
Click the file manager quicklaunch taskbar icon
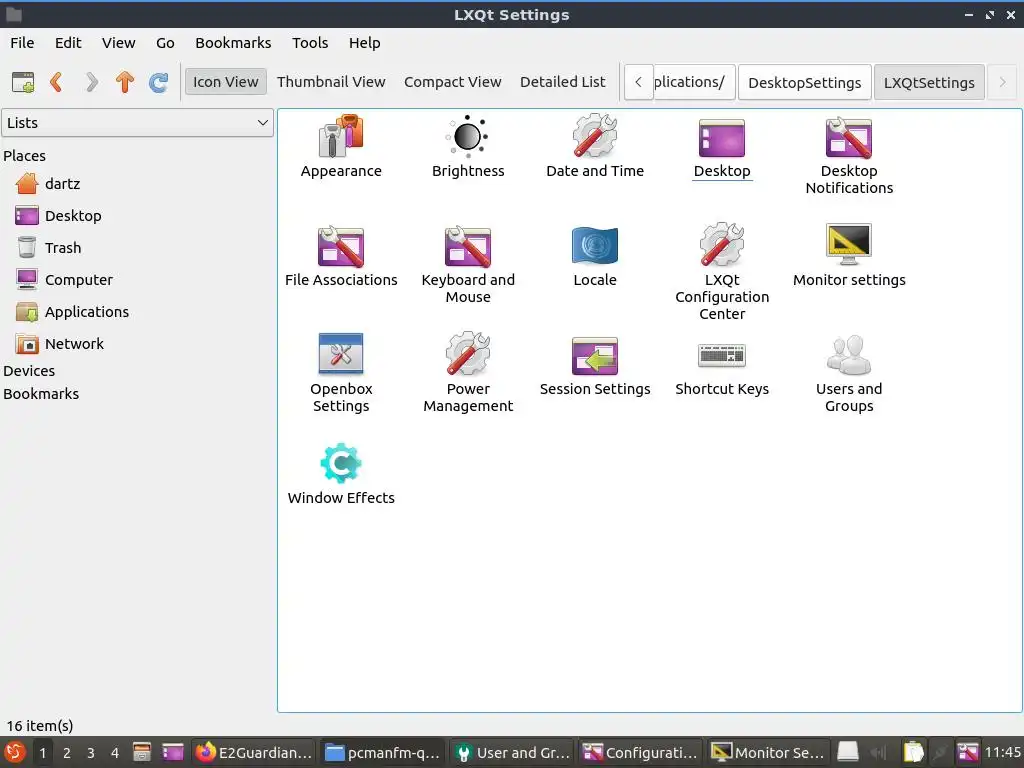coord(142,753)
